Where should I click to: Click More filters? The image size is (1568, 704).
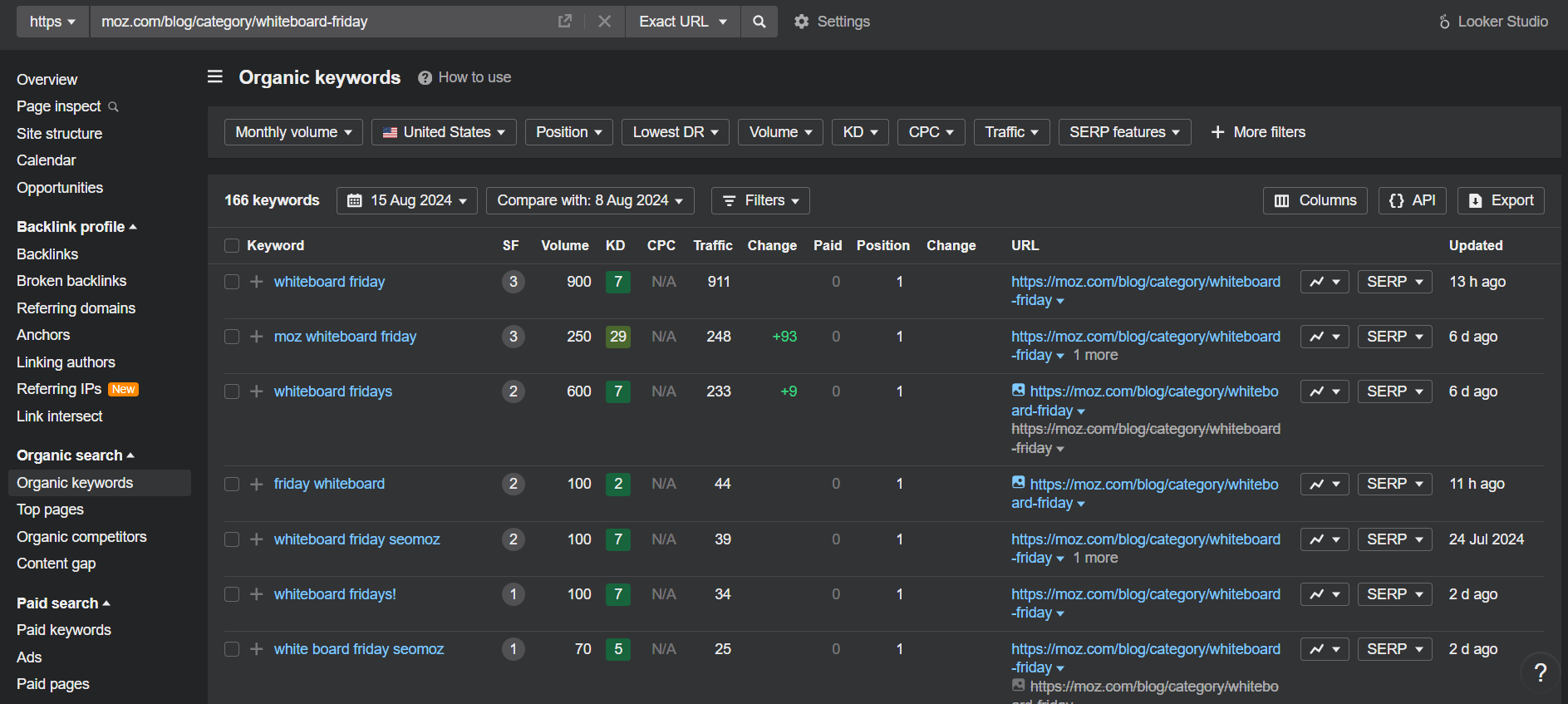[x=1258, y=132]
